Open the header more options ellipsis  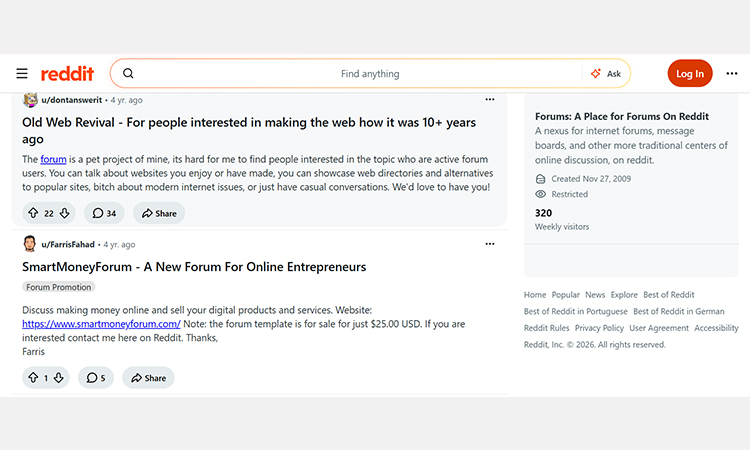click(732, 74)
